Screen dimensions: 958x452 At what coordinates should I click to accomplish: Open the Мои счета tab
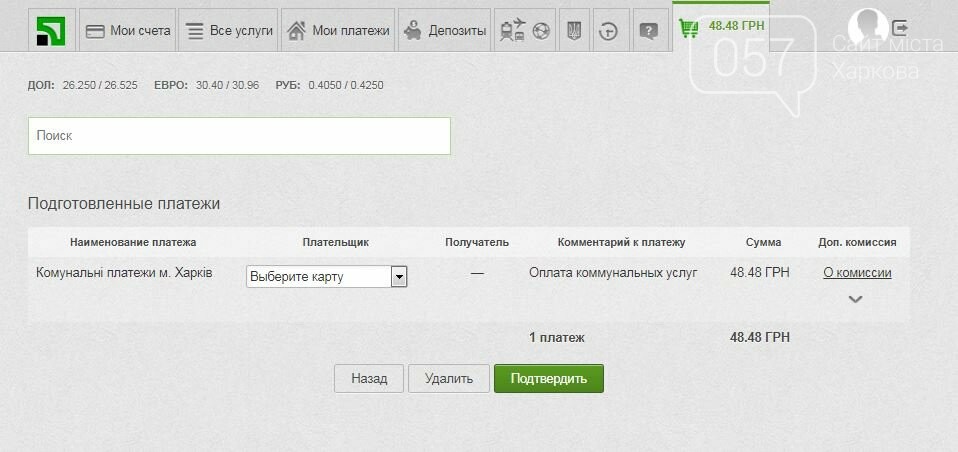pyautogui.click(x=127, y=31)
